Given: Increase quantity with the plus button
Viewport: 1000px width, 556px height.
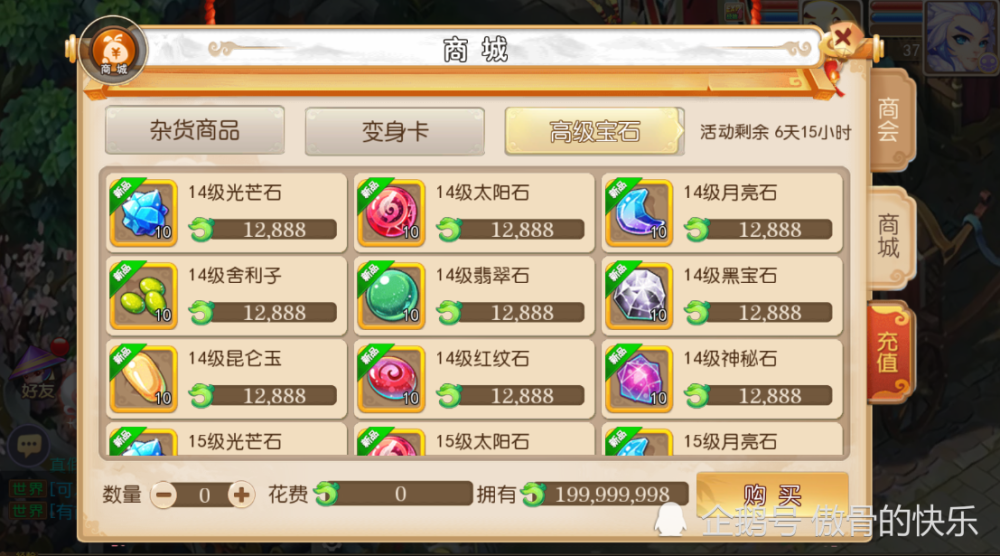Looking at the screenshot, I should pos(241,495).
